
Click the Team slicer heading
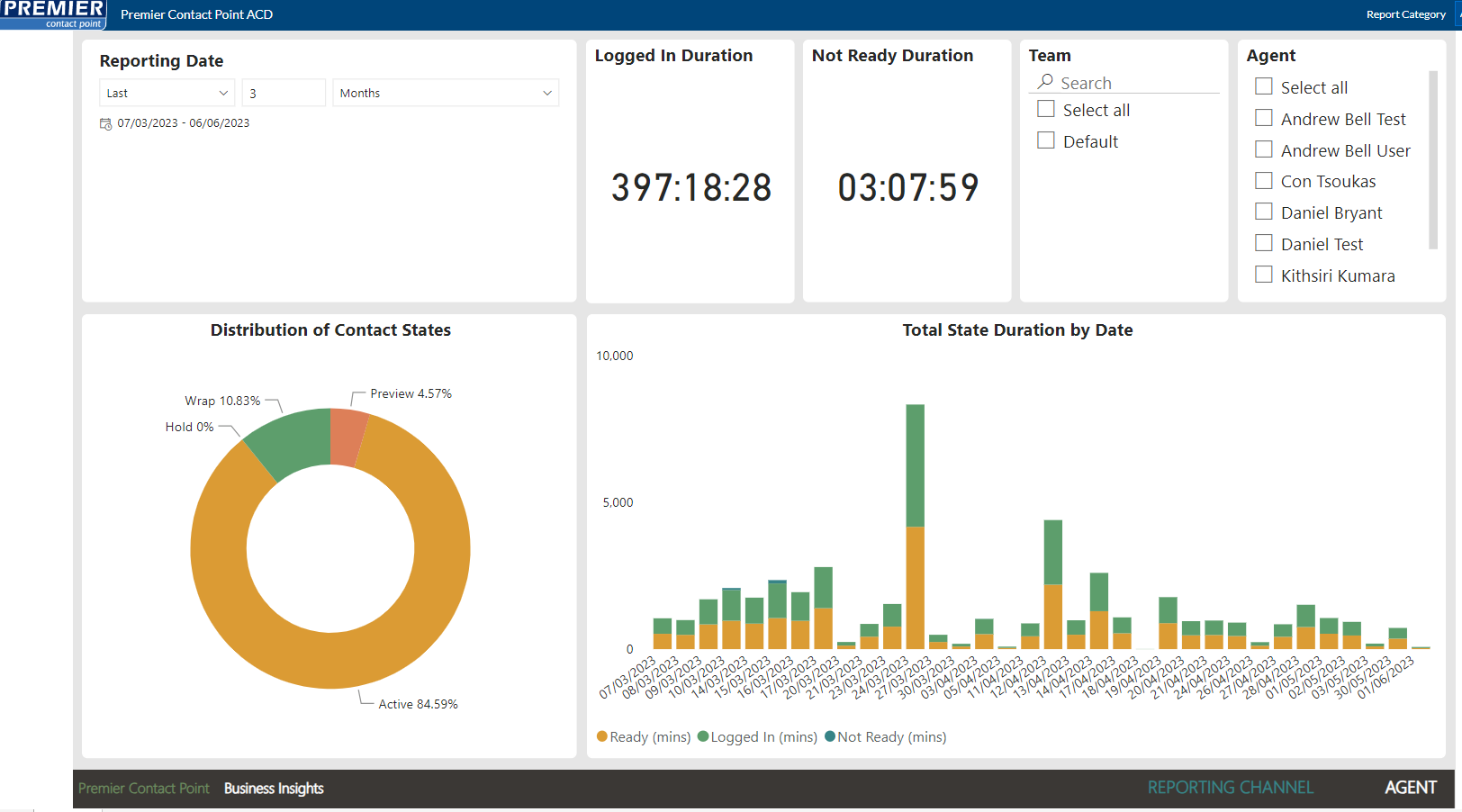[x=1050, y=55]
